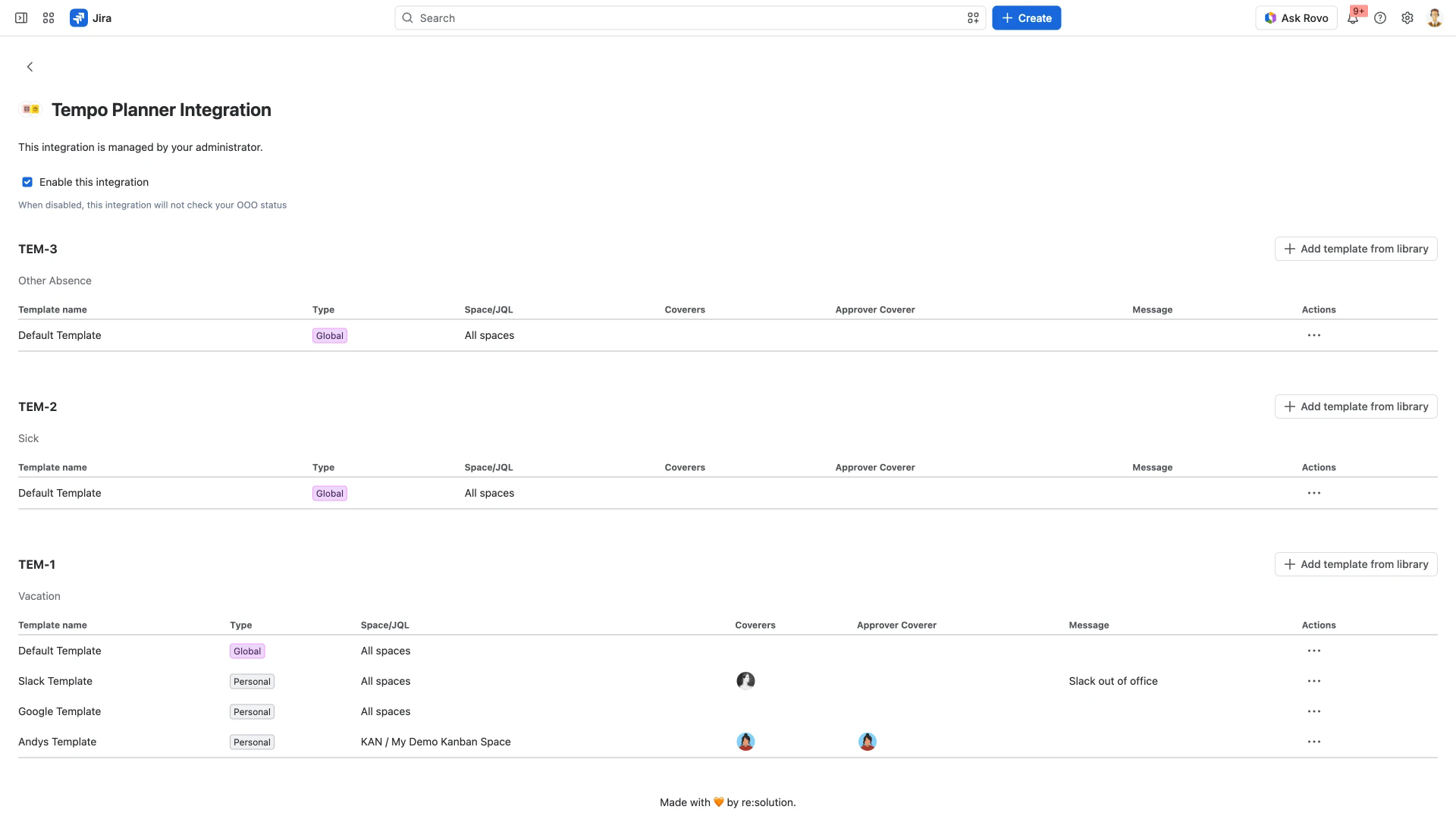Image resolution: width=1456 pixels, height=819 pixels.
Task: Open actions menu for Slack Template
Action: 1314,681
